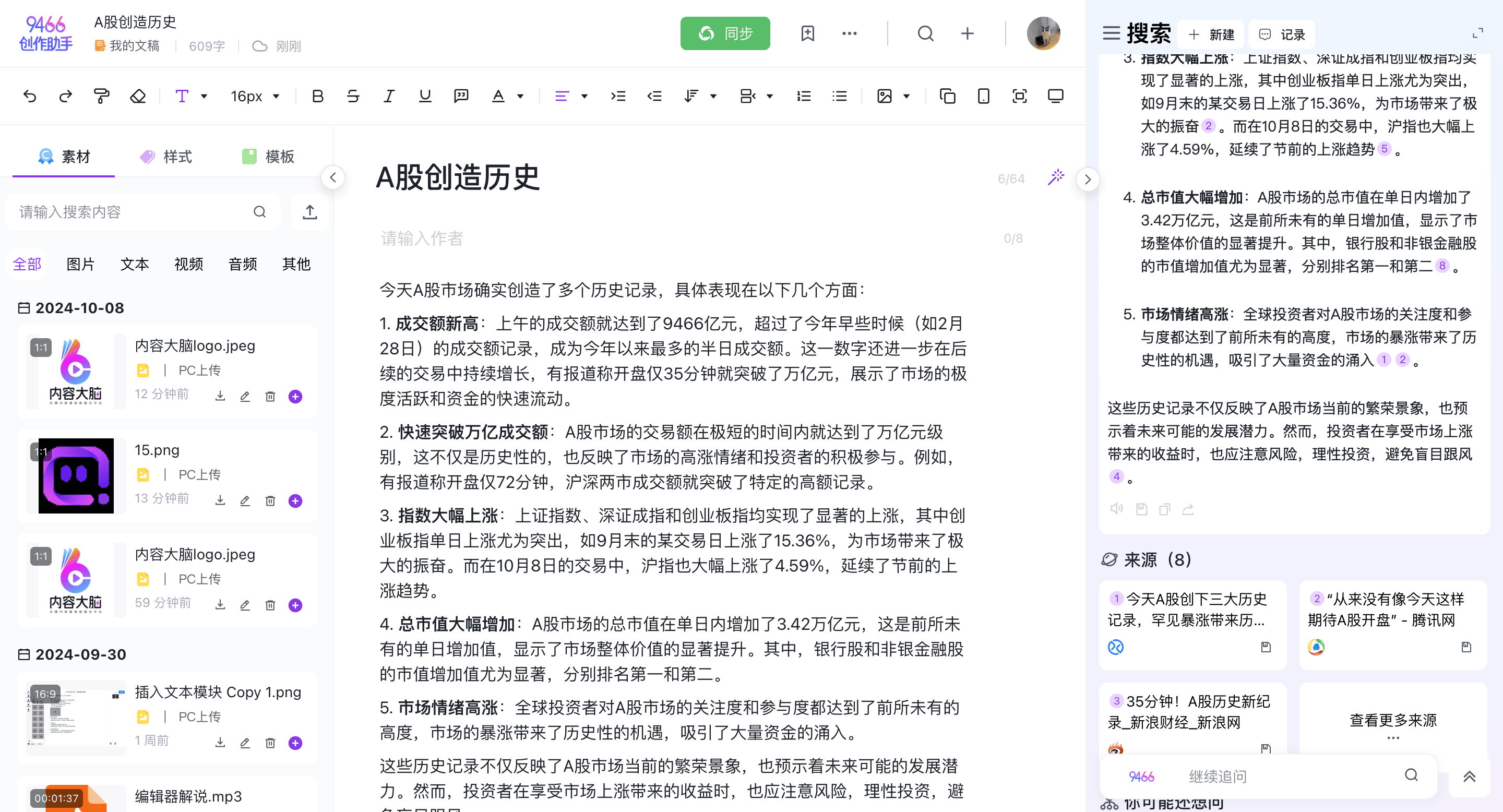Switch to the 样式 tab
1503x812 pixels.
coord(166,157)
